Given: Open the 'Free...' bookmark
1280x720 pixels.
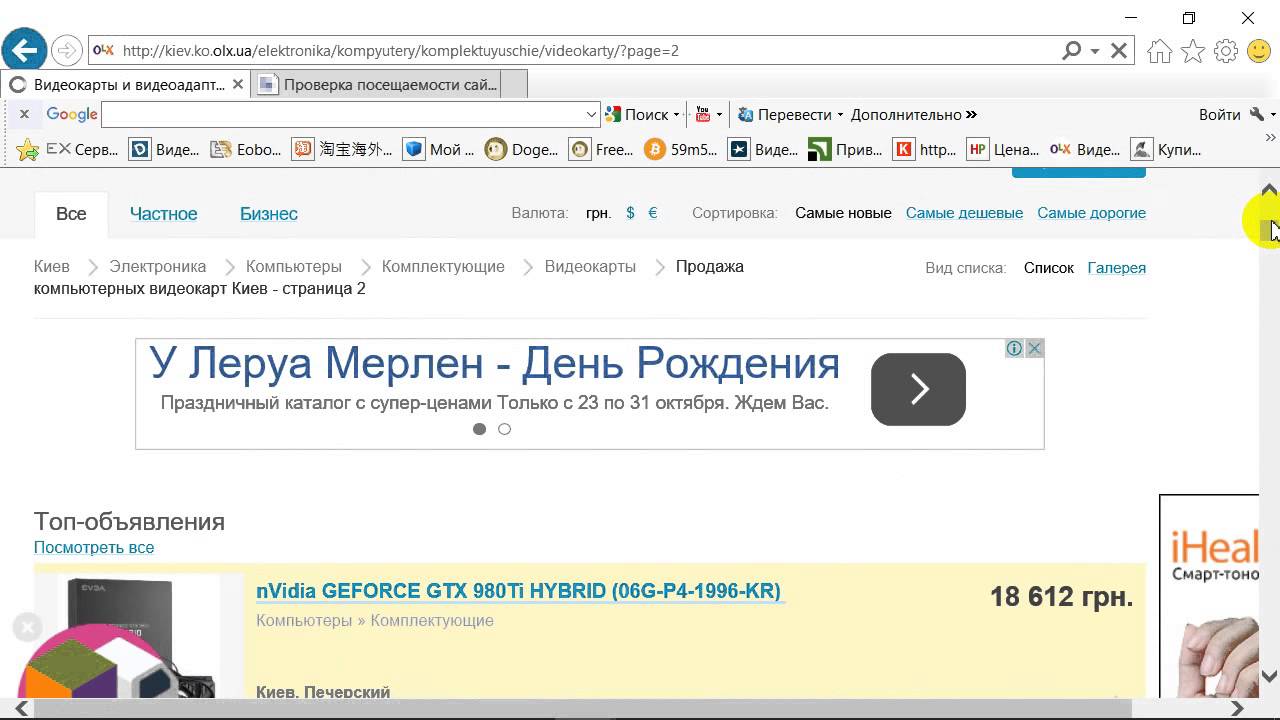Looking at the screenshot, I should 602,150.
